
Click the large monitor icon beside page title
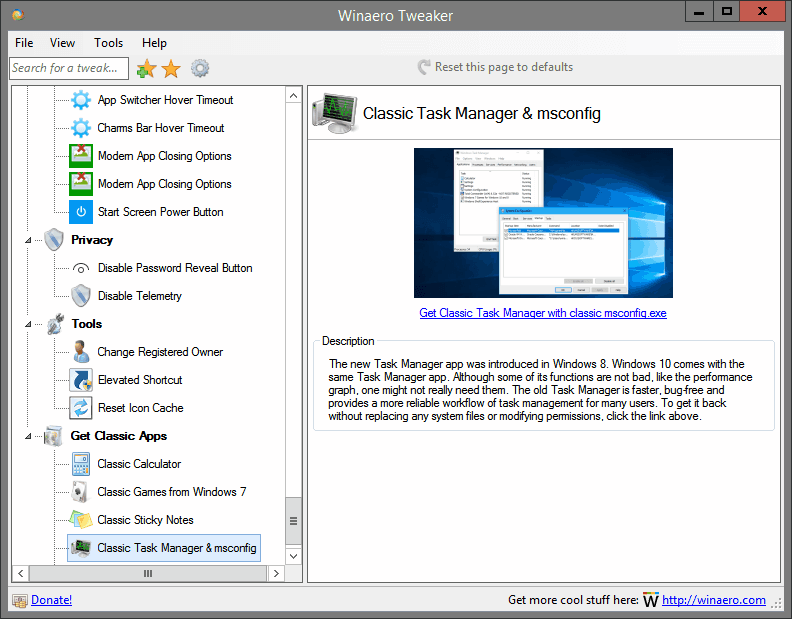[334, 113]
